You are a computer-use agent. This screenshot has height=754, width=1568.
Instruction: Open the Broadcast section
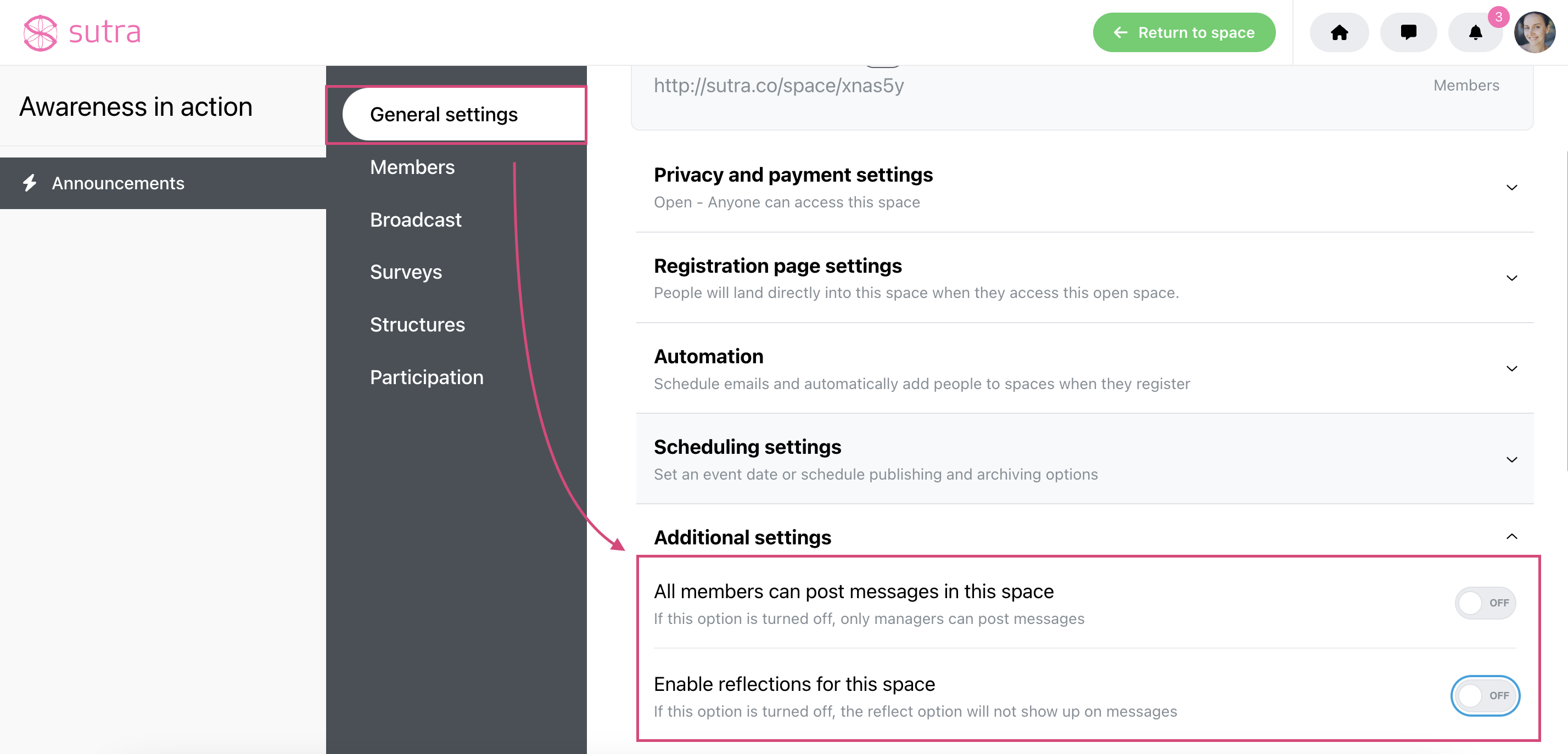point(416,220)
